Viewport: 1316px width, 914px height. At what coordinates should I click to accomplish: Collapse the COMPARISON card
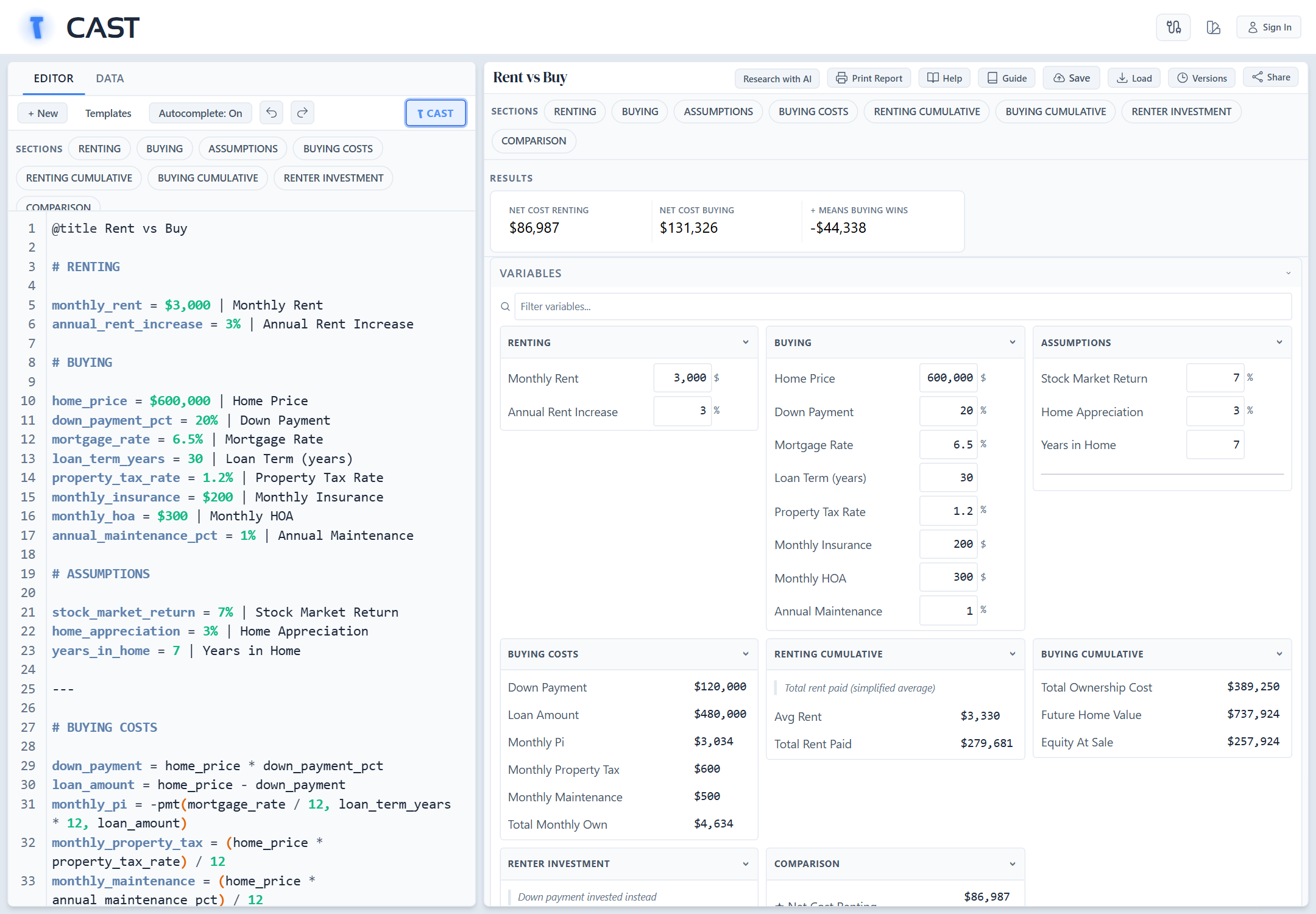(1013, 864)
